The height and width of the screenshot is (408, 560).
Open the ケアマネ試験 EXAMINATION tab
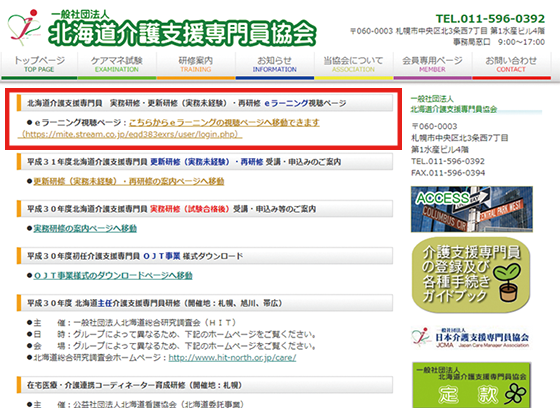tap(117, 65)
